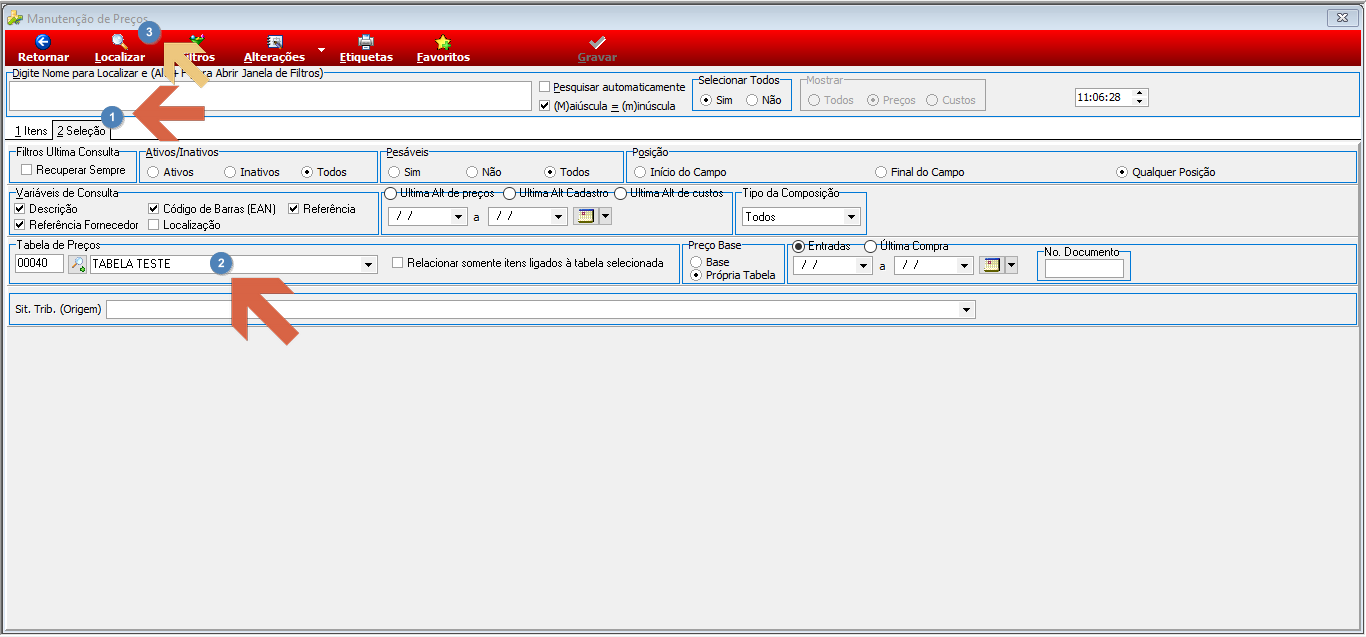
Task: Choose Início do Campo position
Action: point(640,172)
